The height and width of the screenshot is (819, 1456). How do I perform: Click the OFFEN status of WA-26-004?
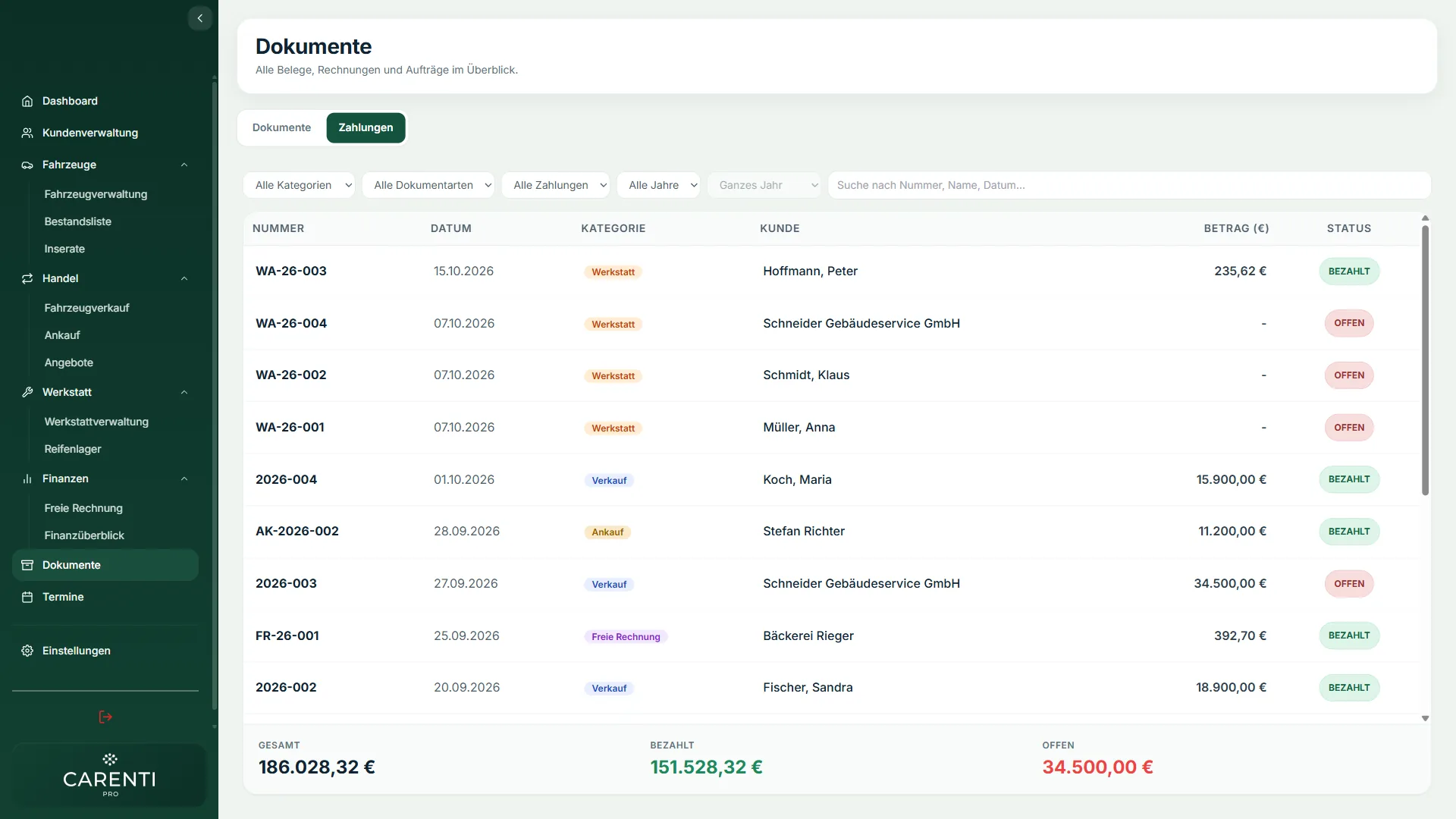coord(1349,323)
